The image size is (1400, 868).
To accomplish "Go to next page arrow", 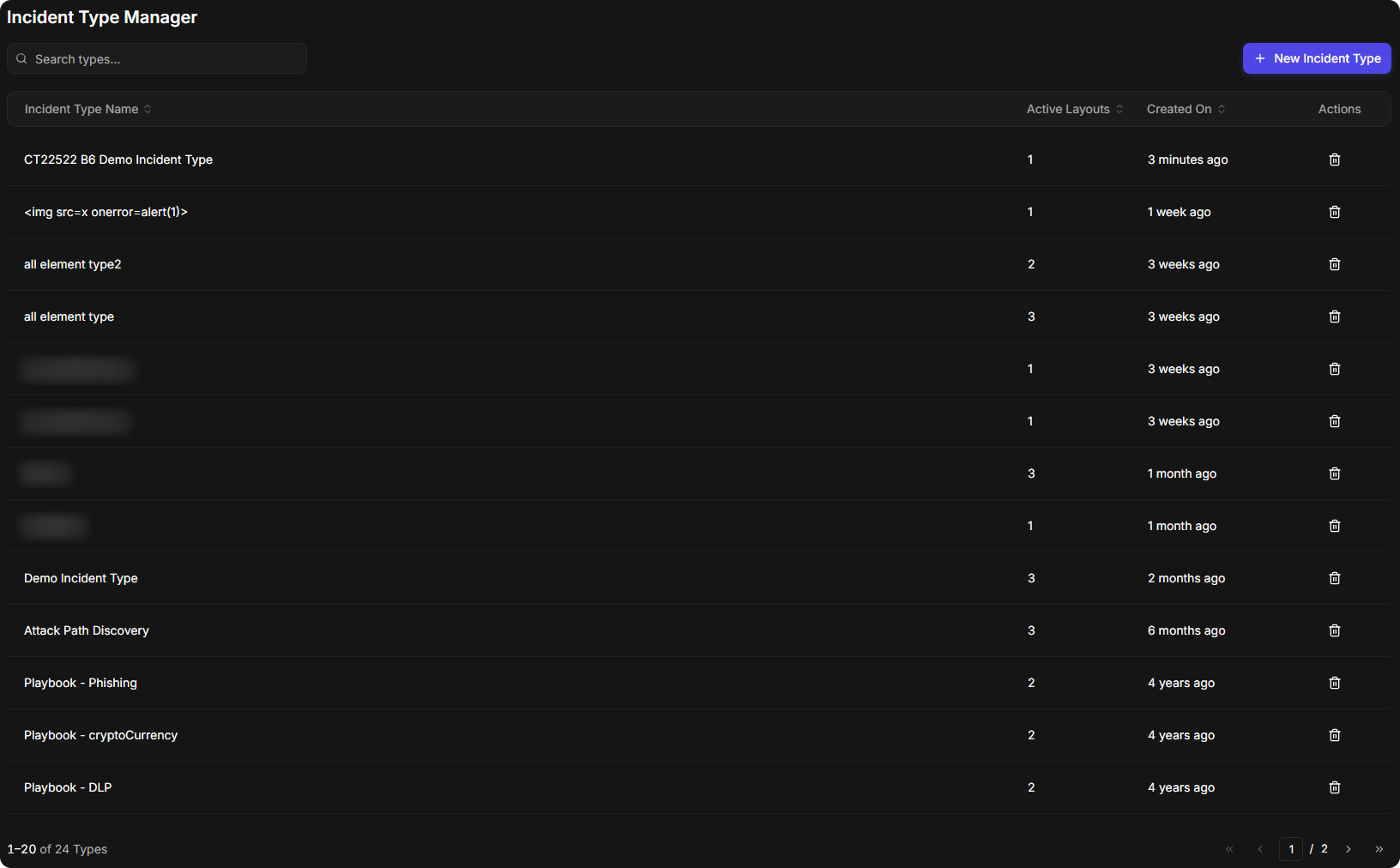I will [1349, 849].
